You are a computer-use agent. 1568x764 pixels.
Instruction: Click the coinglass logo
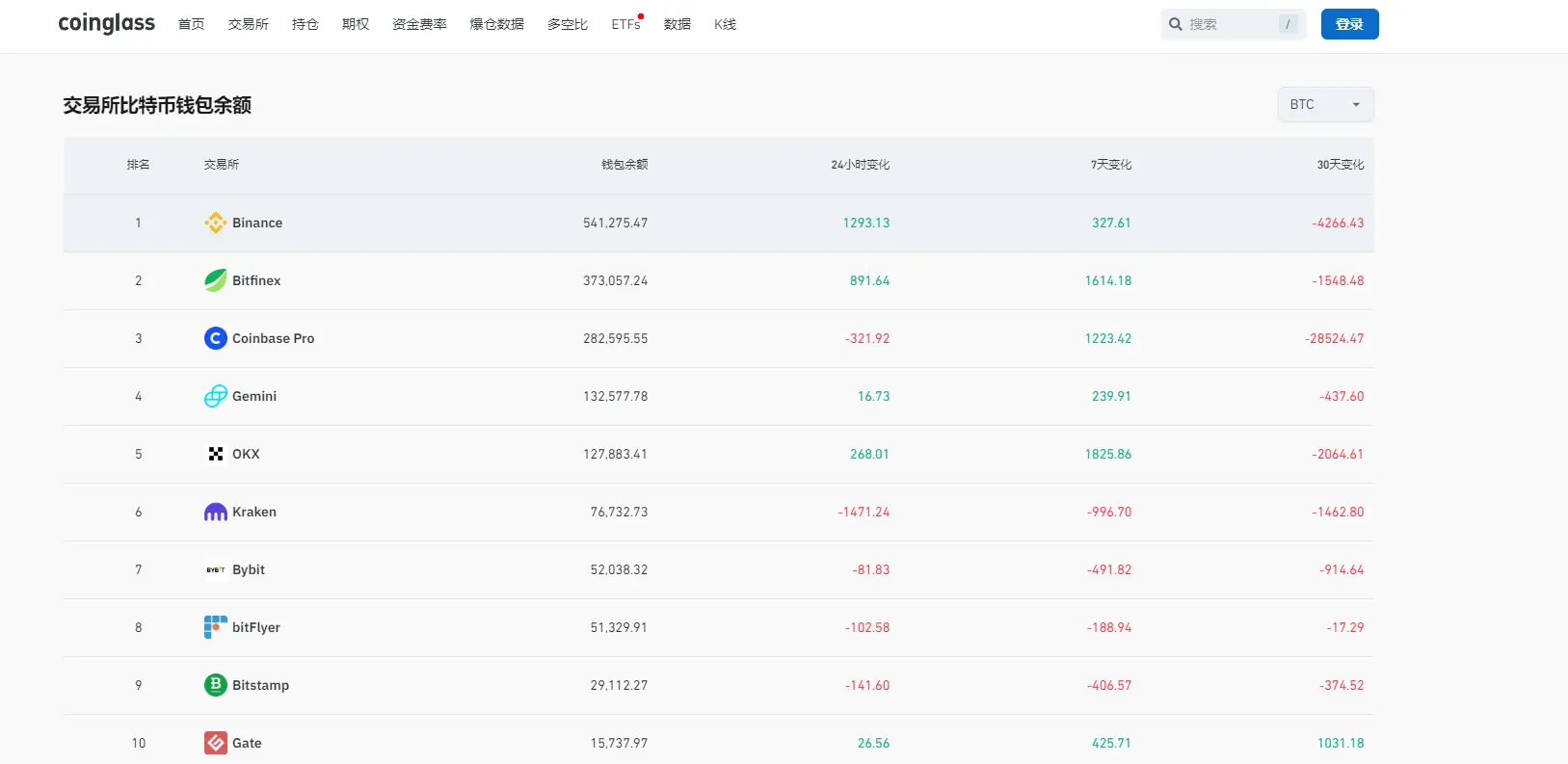tap(106, 23)
